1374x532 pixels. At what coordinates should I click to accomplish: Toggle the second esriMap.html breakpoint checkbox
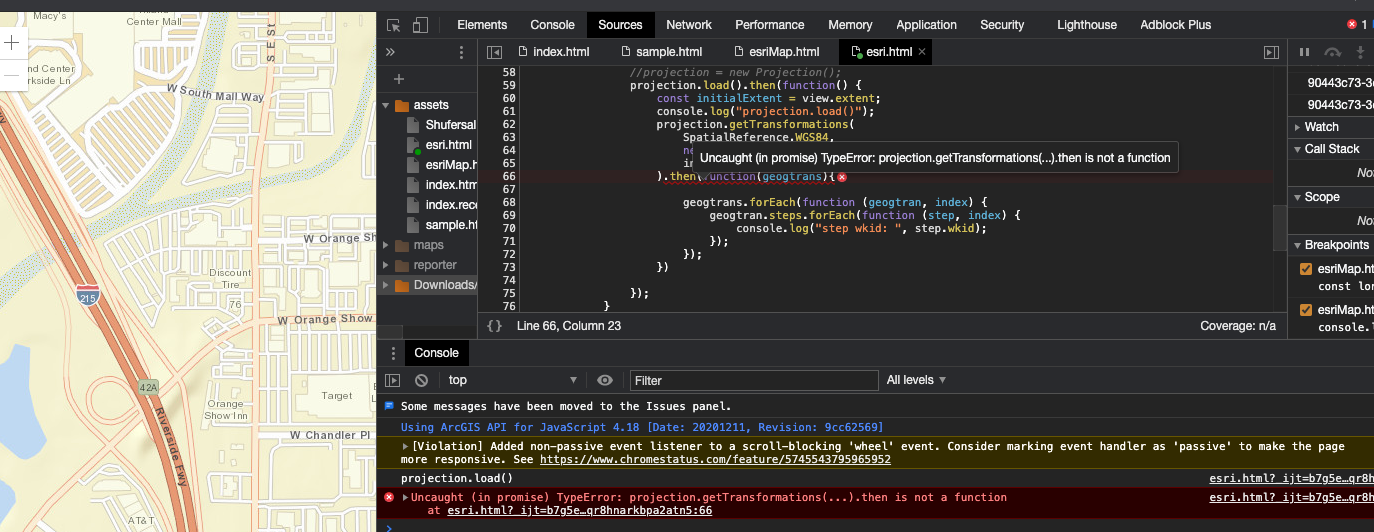tap(1305, 310)
